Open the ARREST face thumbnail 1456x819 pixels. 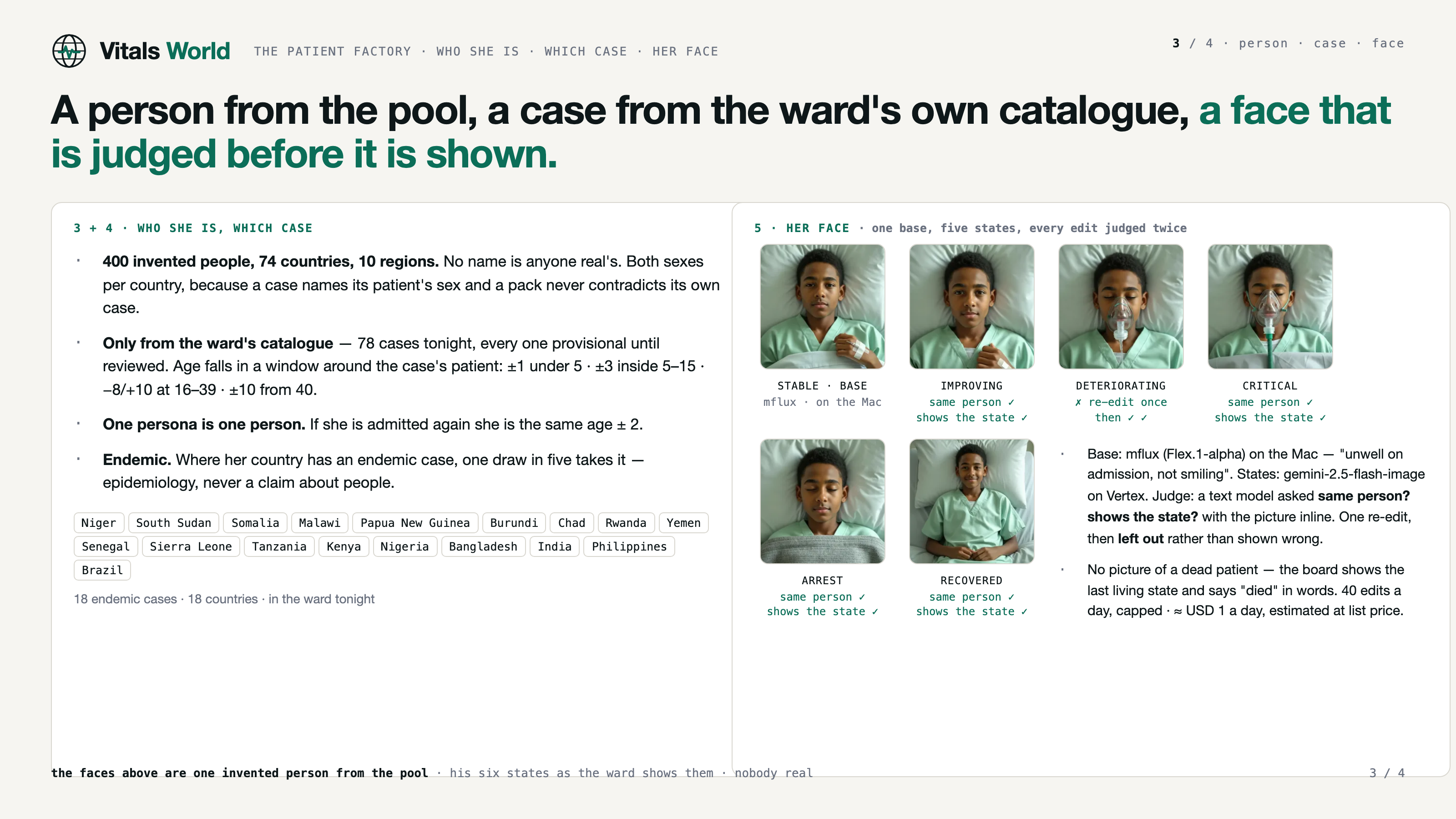[822, 501]
